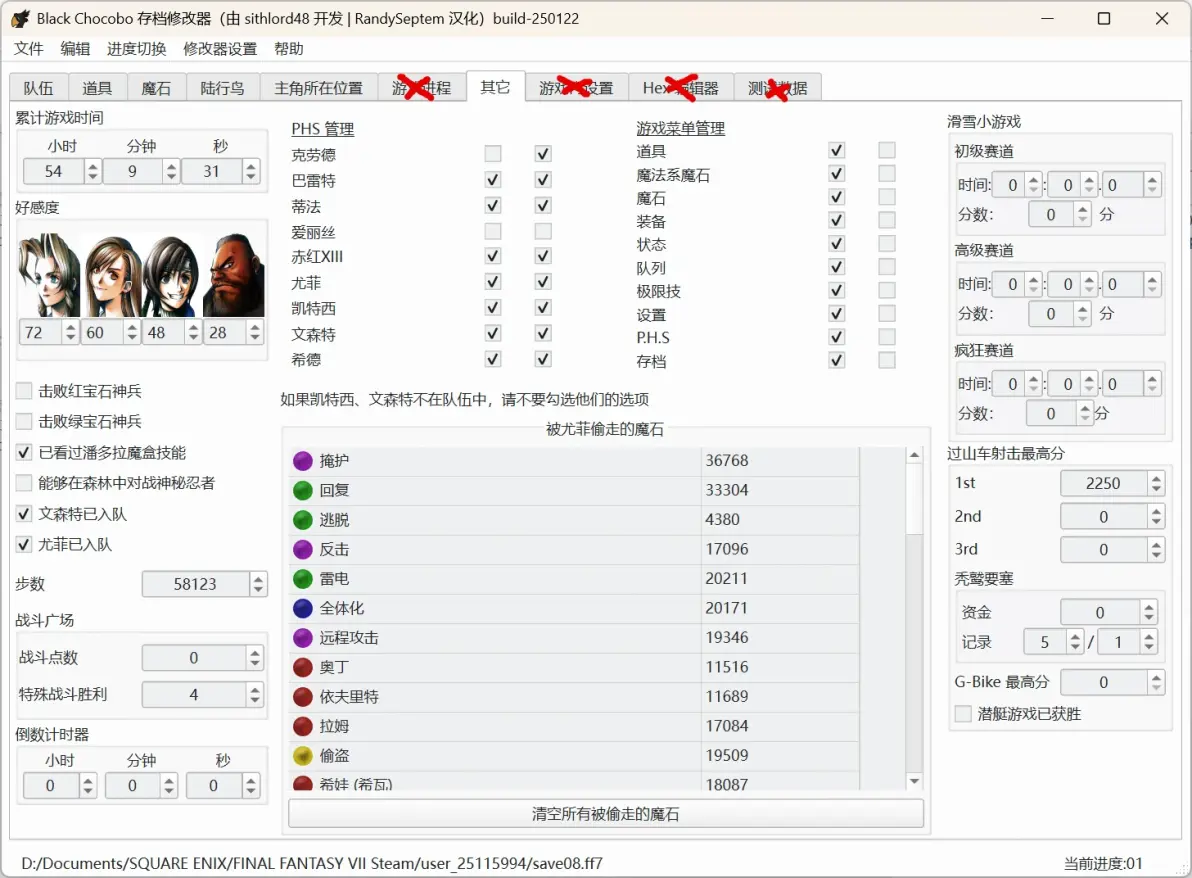Increase the G-Bike 最高分 stepper
The image size is (1192, 878).
[1156, 677]
